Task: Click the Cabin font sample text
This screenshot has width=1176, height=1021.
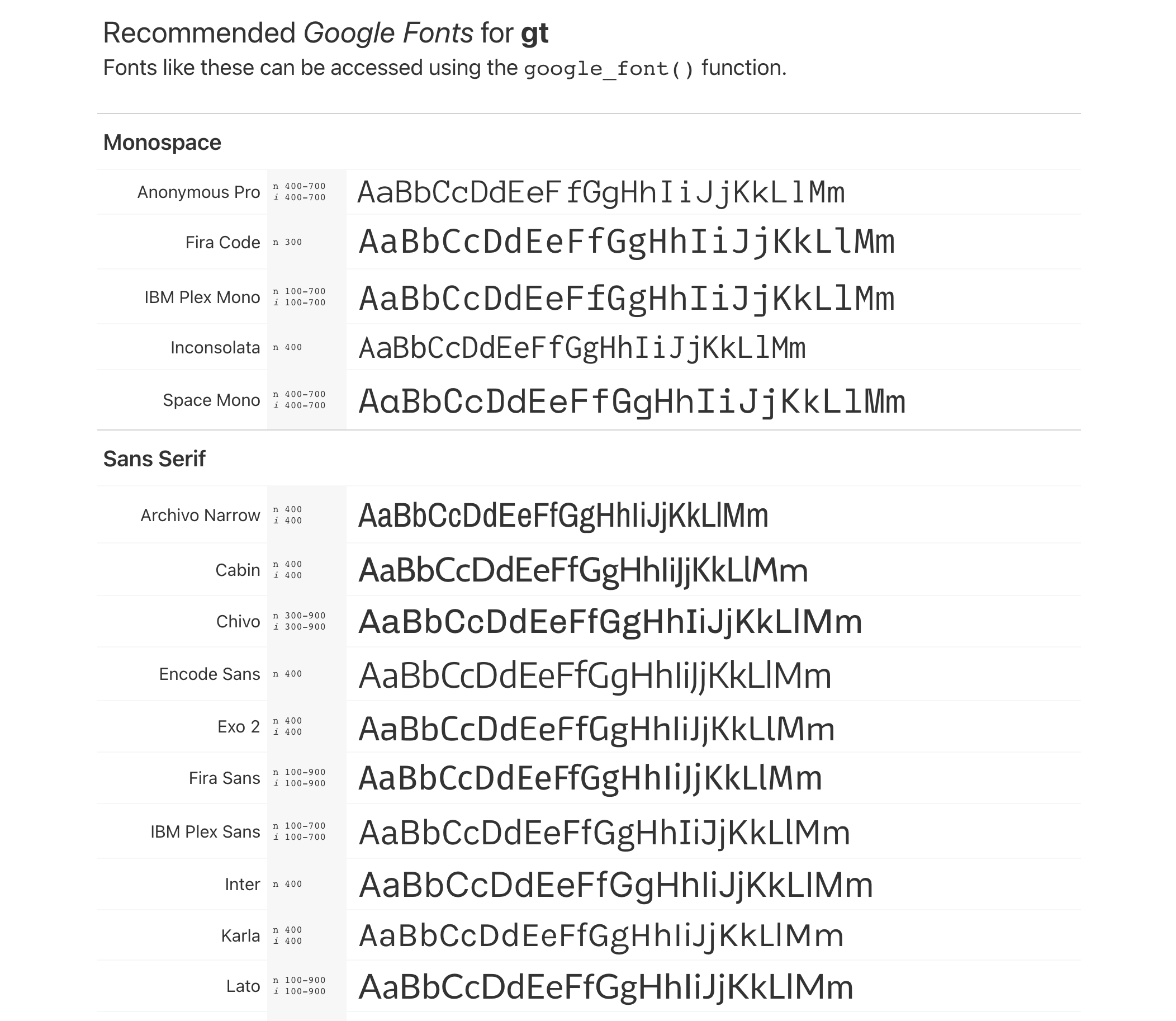Action: pos(582,570)
